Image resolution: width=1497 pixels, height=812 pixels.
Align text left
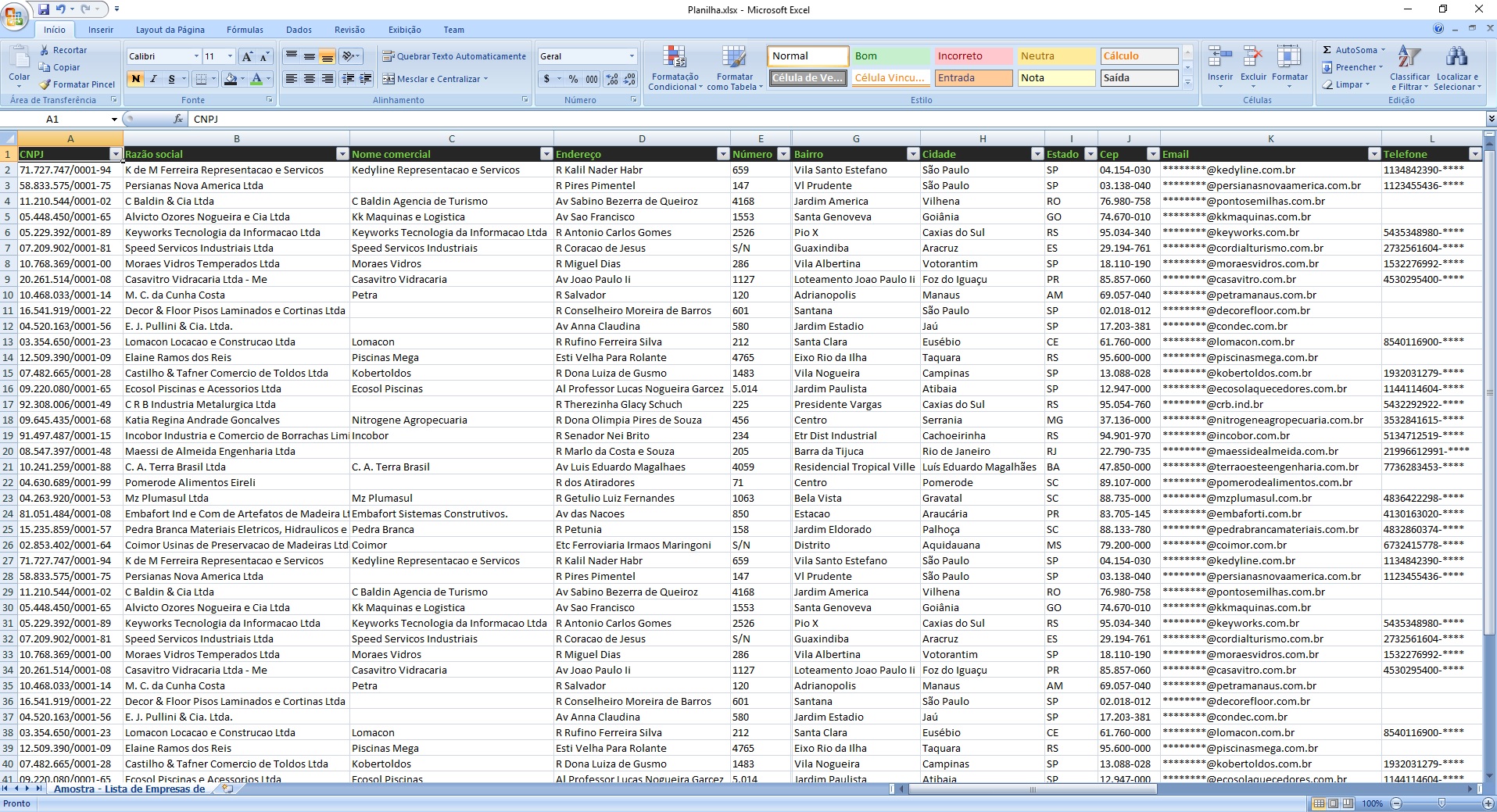[292, 79]
